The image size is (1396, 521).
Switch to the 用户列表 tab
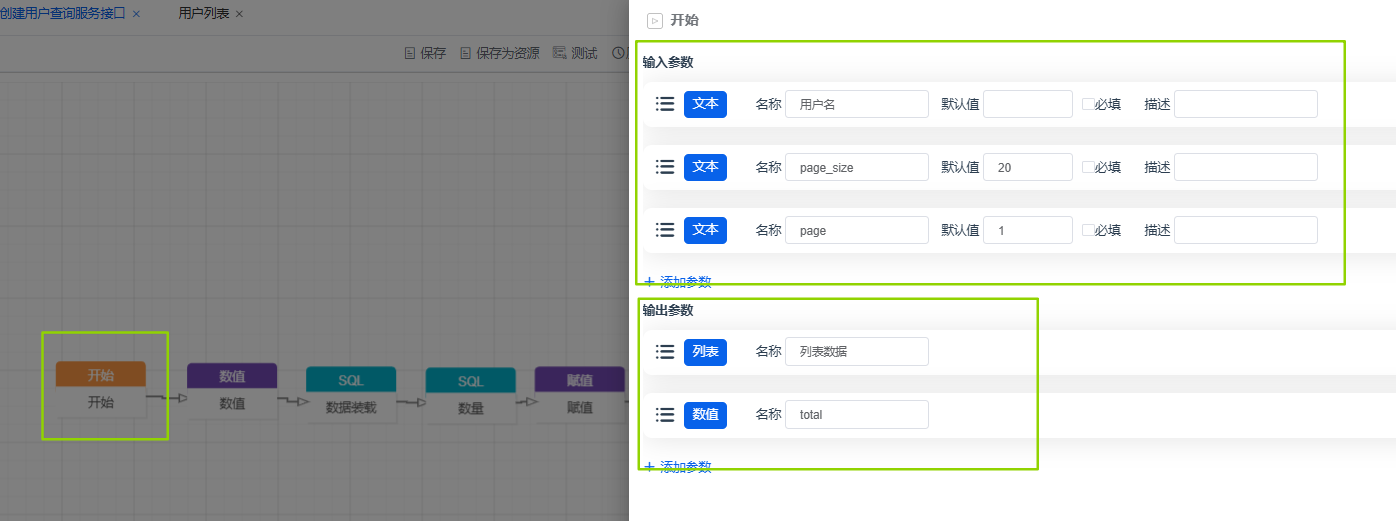point(203,14)
